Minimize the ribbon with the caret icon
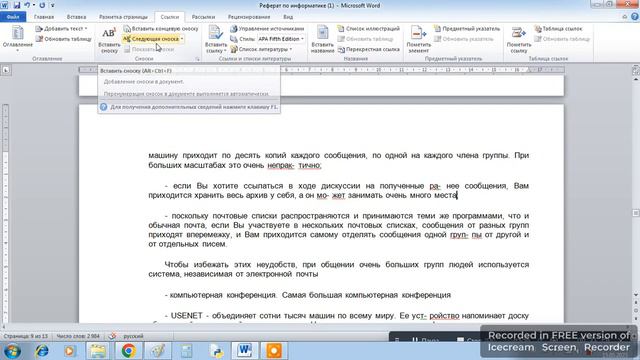This screenshot has height=360, width=640. (624, 17)
